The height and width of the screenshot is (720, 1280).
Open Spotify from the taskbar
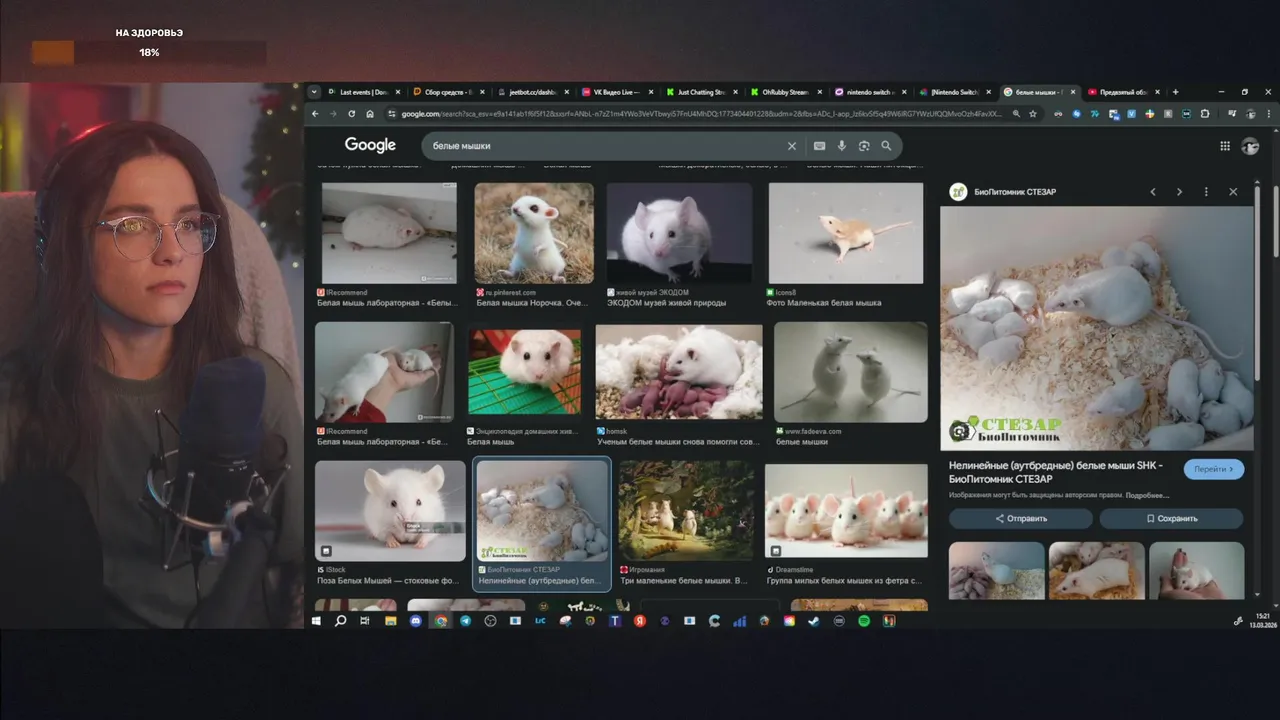tap(864, 621)
